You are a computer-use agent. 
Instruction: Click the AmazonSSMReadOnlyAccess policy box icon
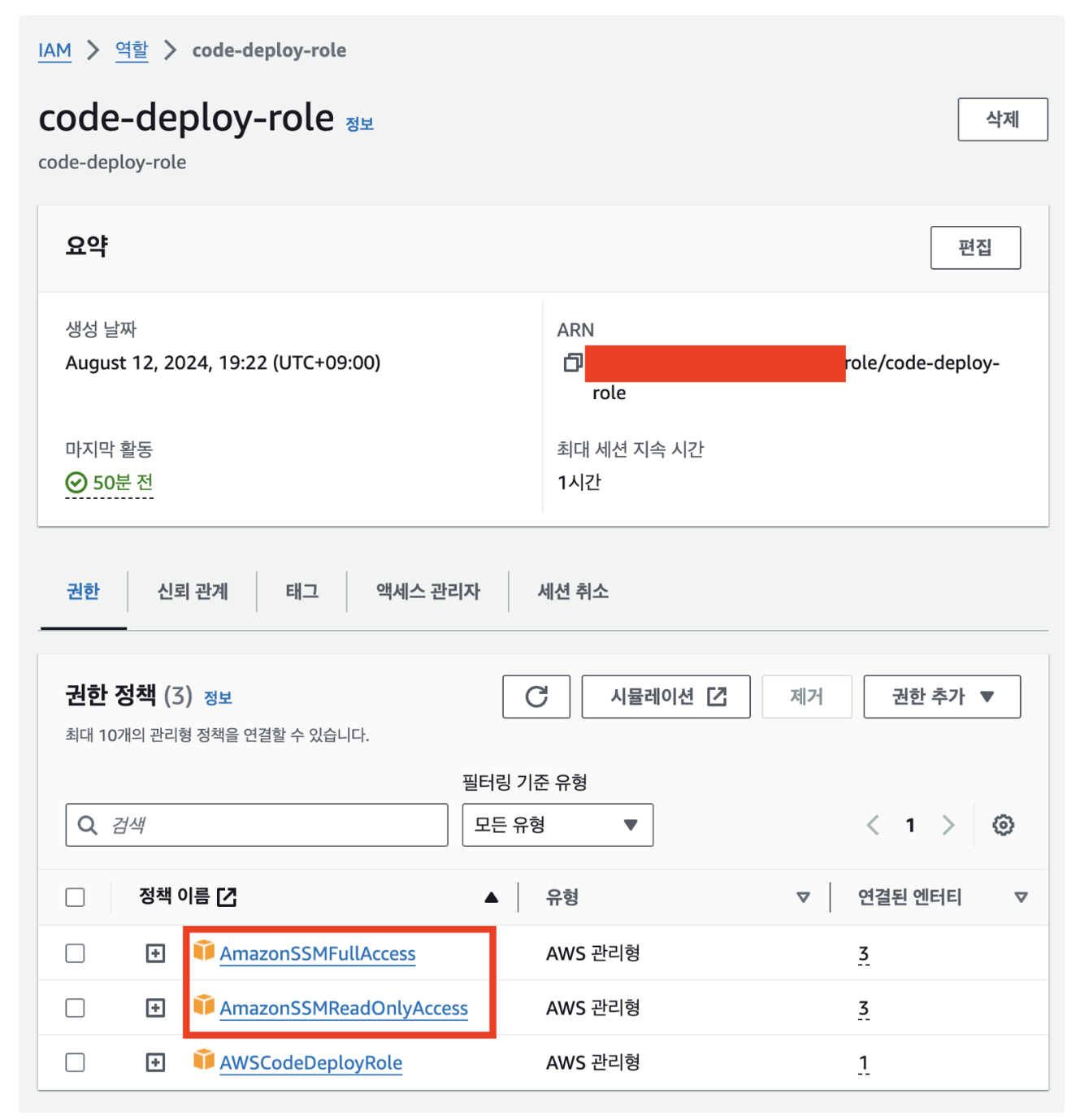(204, 1005)
